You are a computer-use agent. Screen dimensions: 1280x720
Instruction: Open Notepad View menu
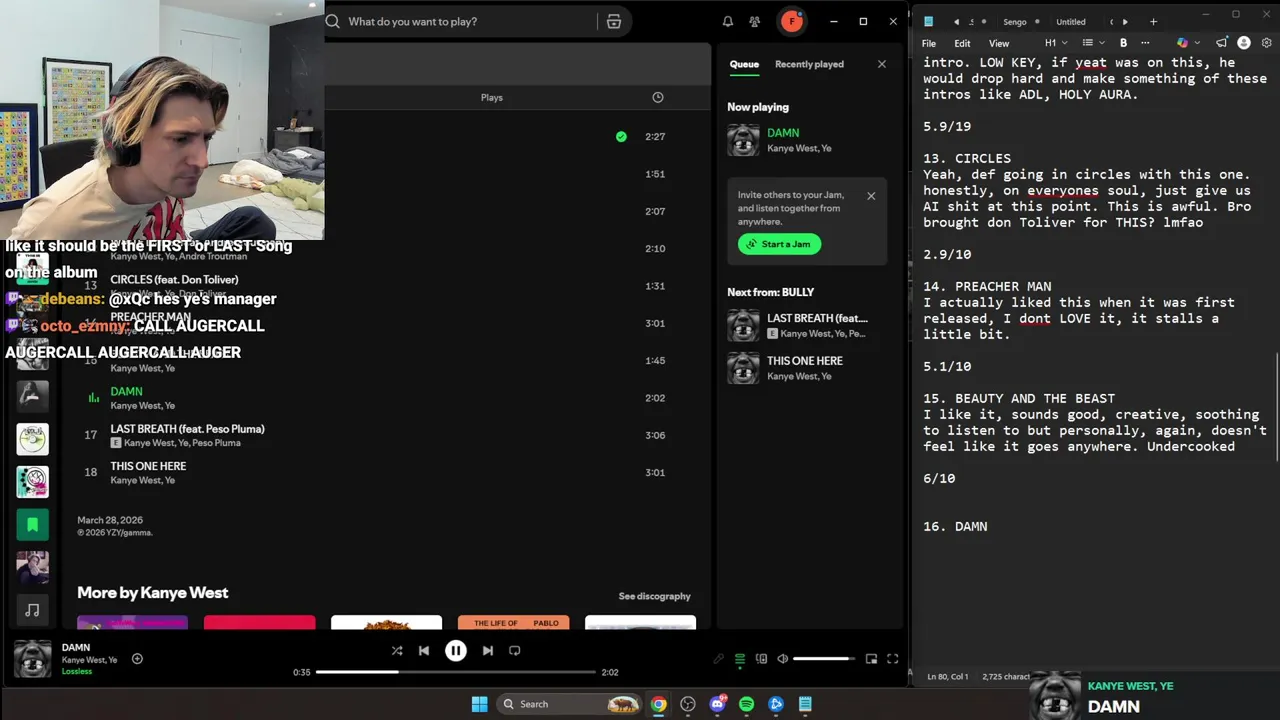[999, 43]
